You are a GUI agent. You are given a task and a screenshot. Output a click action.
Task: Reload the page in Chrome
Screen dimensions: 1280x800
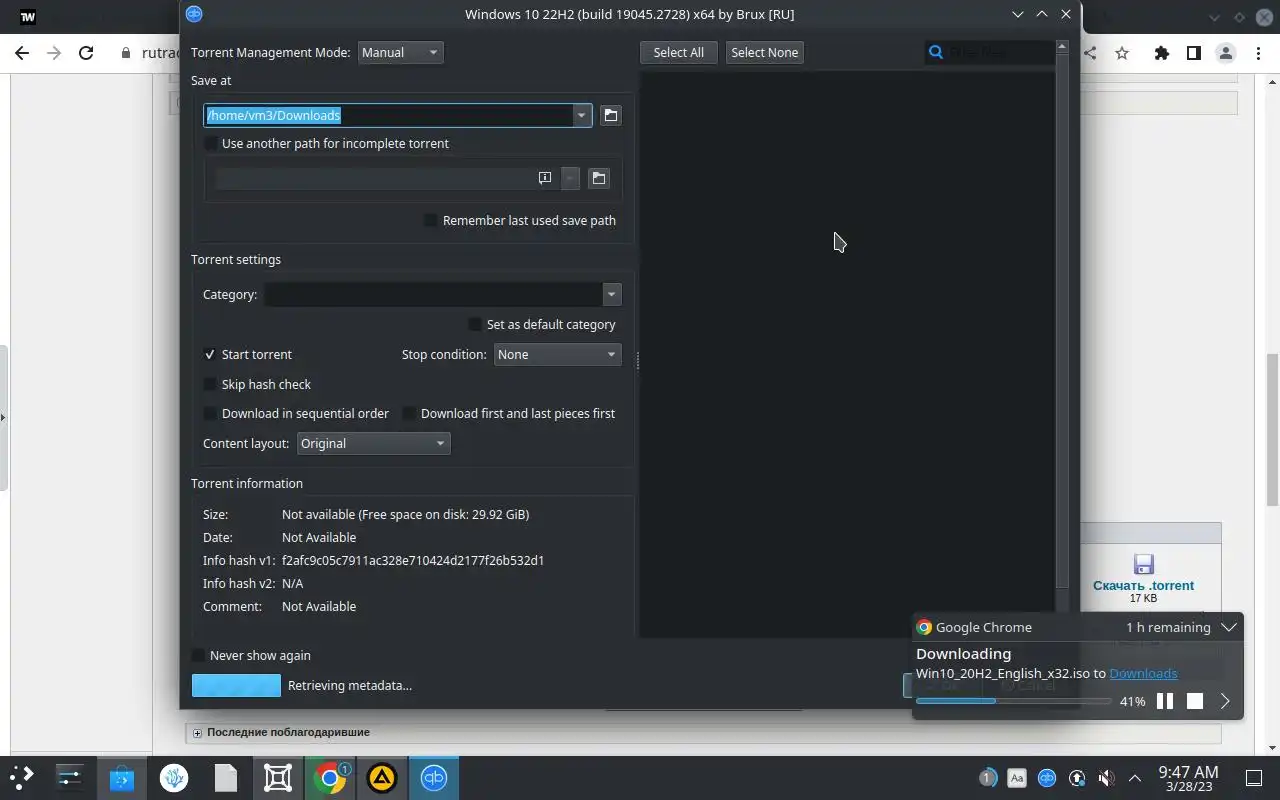(86, 53)
